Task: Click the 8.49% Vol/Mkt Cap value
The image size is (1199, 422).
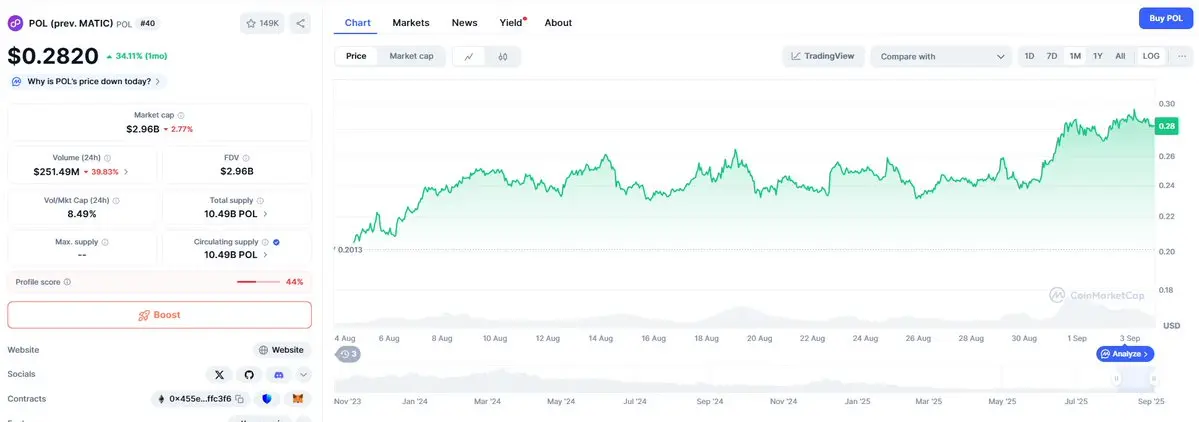Action: pos(82,214)
